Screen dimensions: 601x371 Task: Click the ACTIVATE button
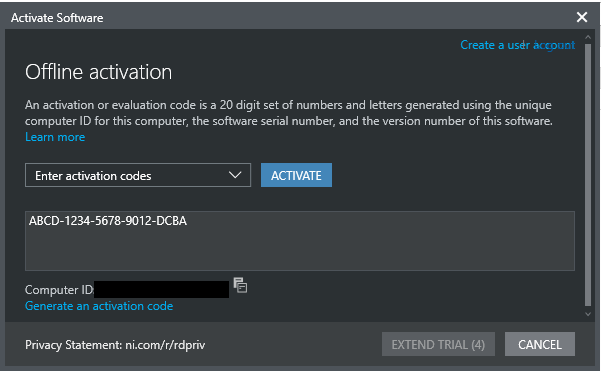(296, 175)
